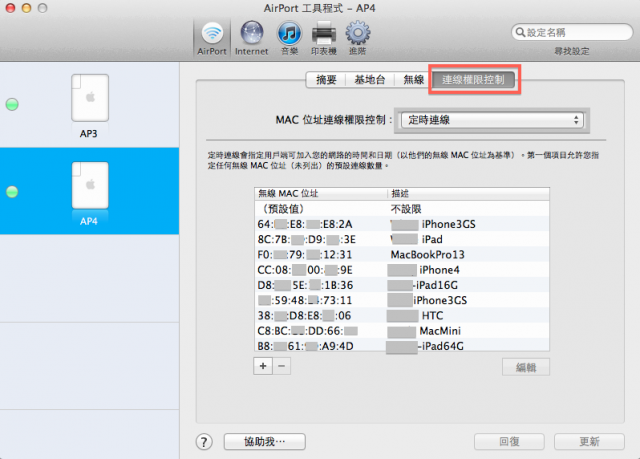Click the 協助我⋯ button
Screen dimensions: 640x459
tap(264, 441)
